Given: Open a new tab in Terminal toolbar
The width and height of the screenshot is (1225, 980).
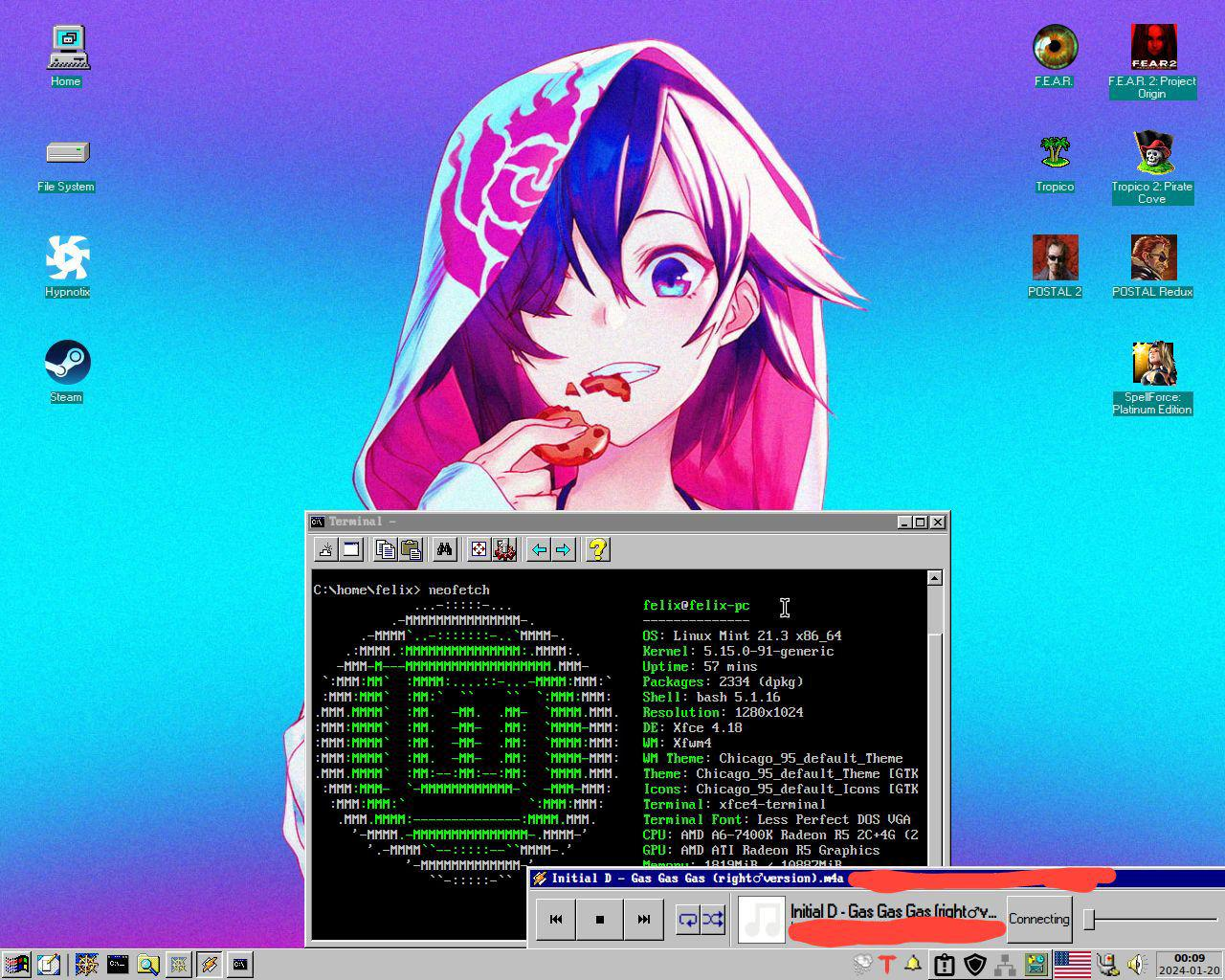Looking at the screenshot, I should click(x=326, y=549).
